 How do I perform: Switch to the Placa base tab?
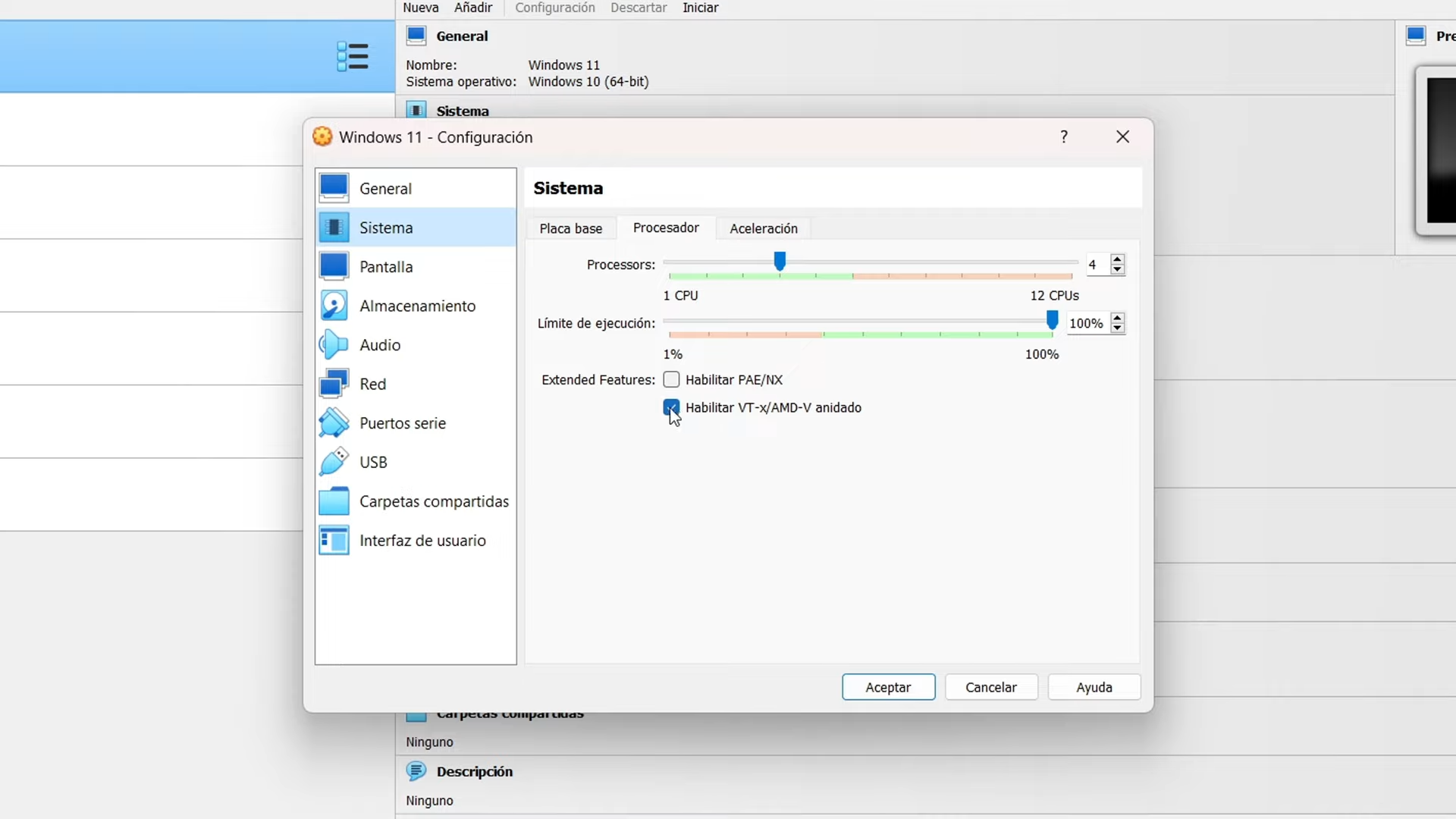coord(571,228)
